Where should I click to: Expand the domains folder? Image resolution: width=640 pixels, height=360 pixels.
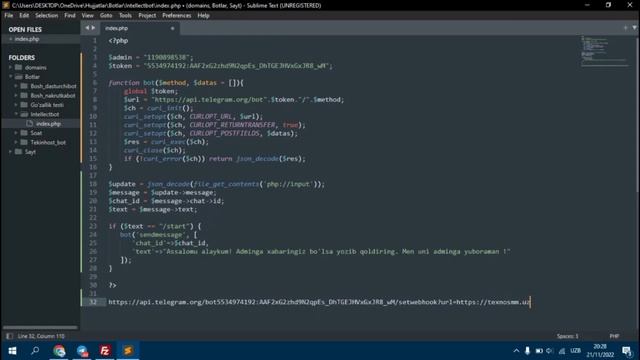(11, 67)
